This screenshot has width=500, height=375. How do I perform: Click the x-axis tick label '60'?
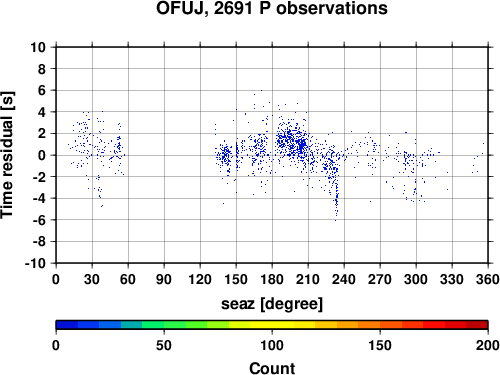(128, 279)
